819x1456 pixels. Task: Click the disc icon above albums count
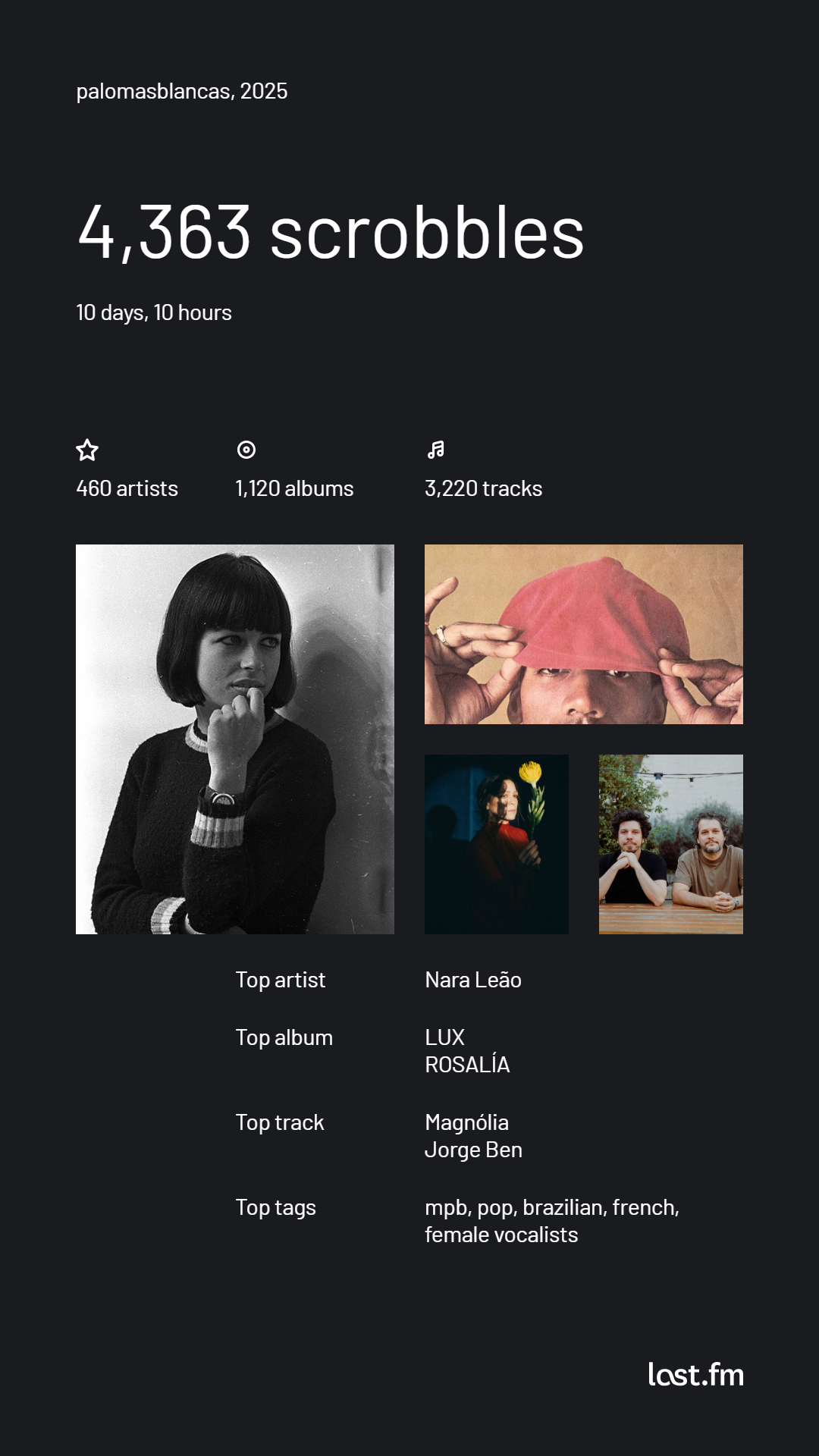(x=246, y=450)
